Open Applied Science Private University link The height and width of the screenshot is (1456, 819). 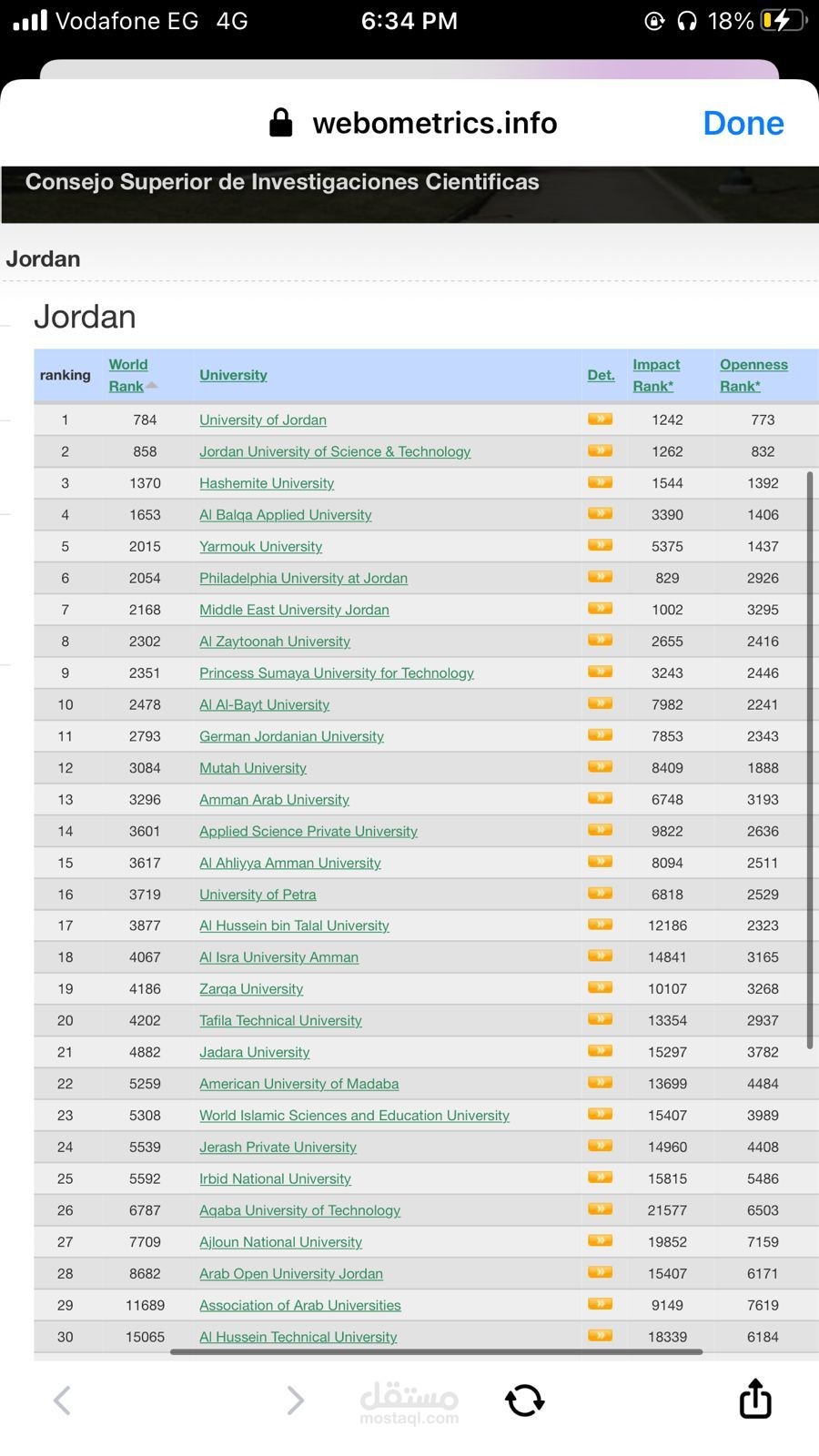coord(308,831)
